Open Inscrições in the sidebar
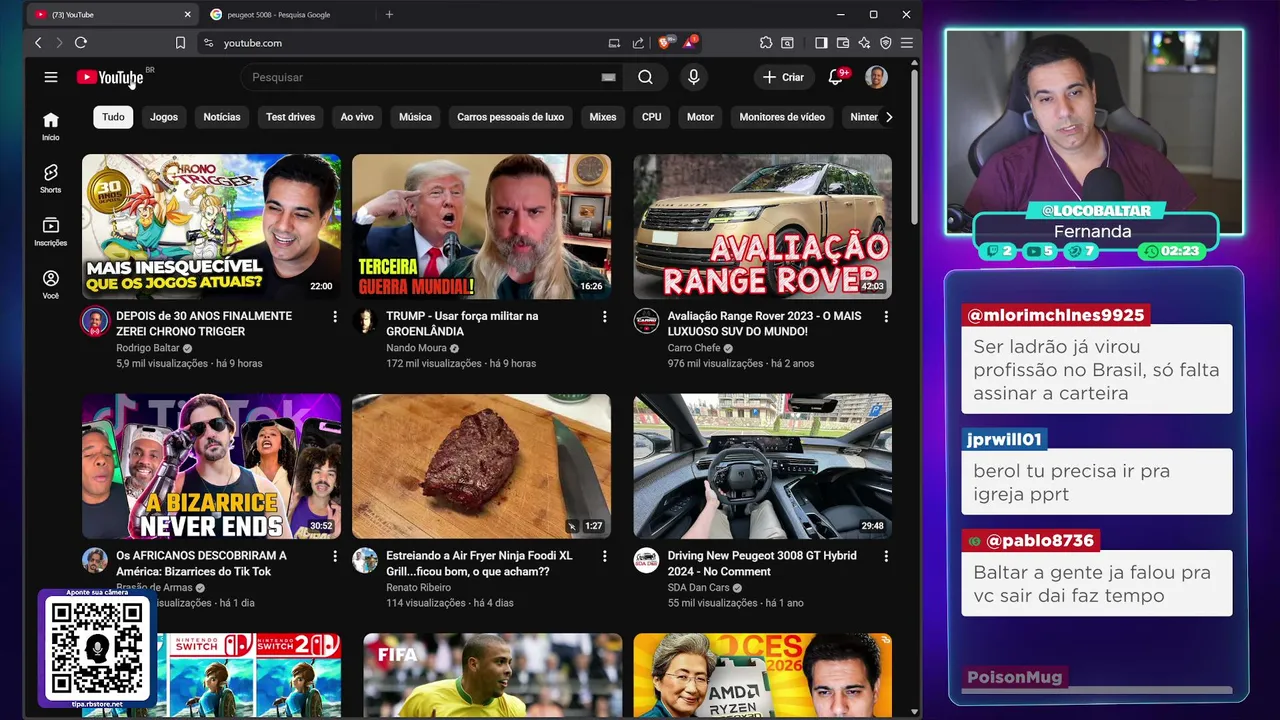The image size is (1280, 720). point(51,232)
